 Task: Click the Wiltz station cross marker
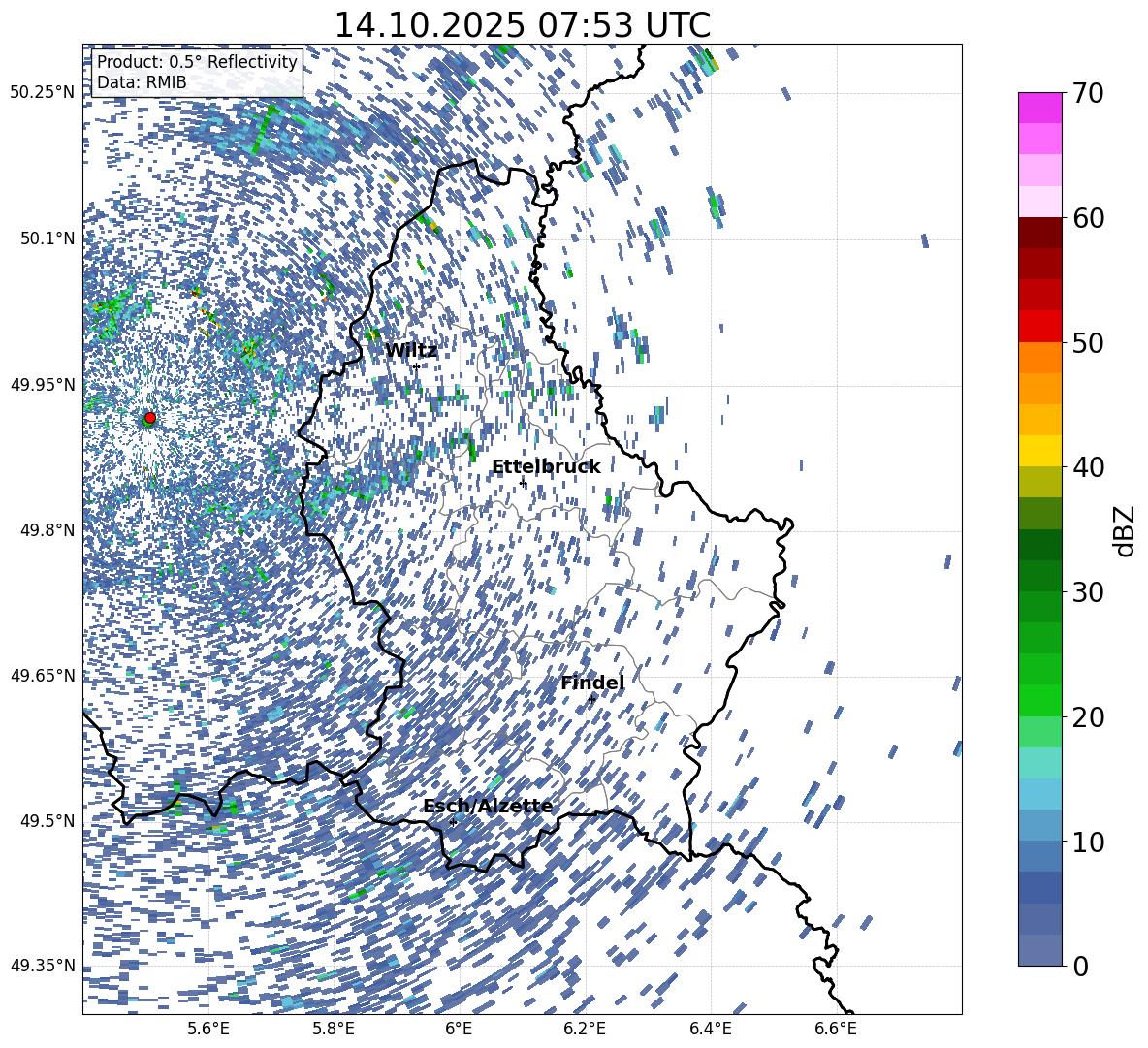coord(417,366)
